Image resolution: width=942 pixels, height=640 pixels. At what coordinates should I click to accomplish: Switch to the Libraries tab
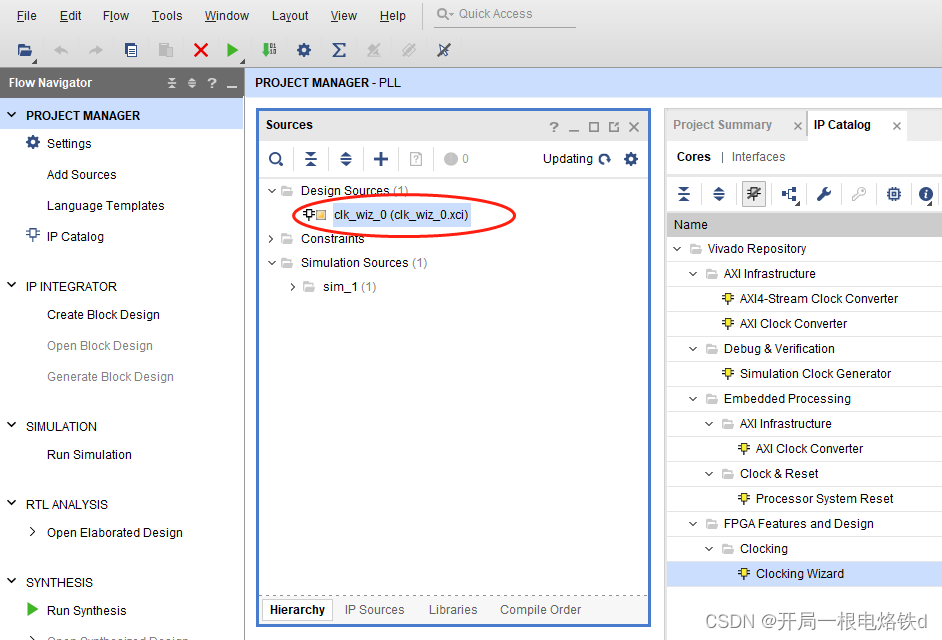[453, 609]
